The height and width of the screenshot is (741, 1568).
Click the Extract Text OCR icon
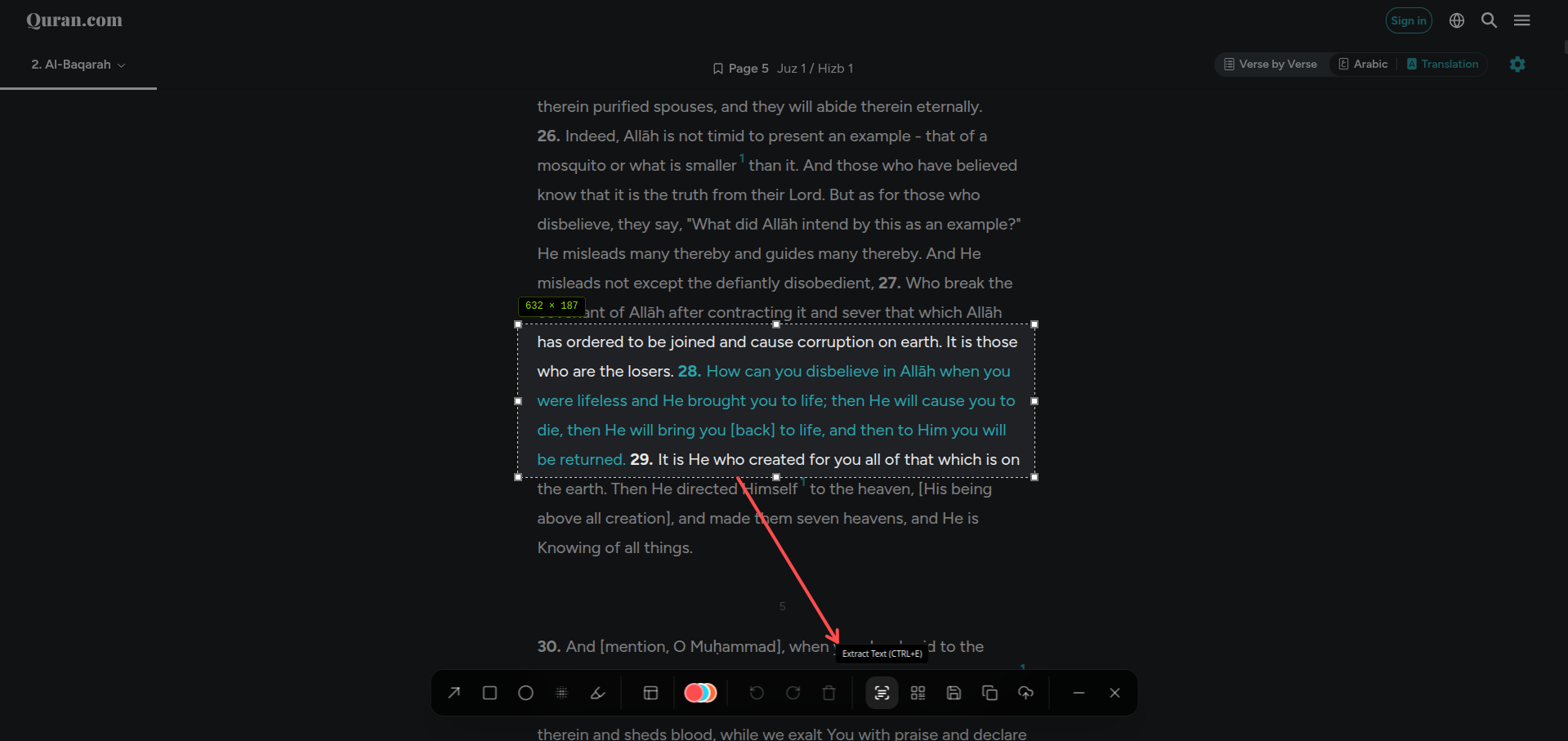(882, 693)
